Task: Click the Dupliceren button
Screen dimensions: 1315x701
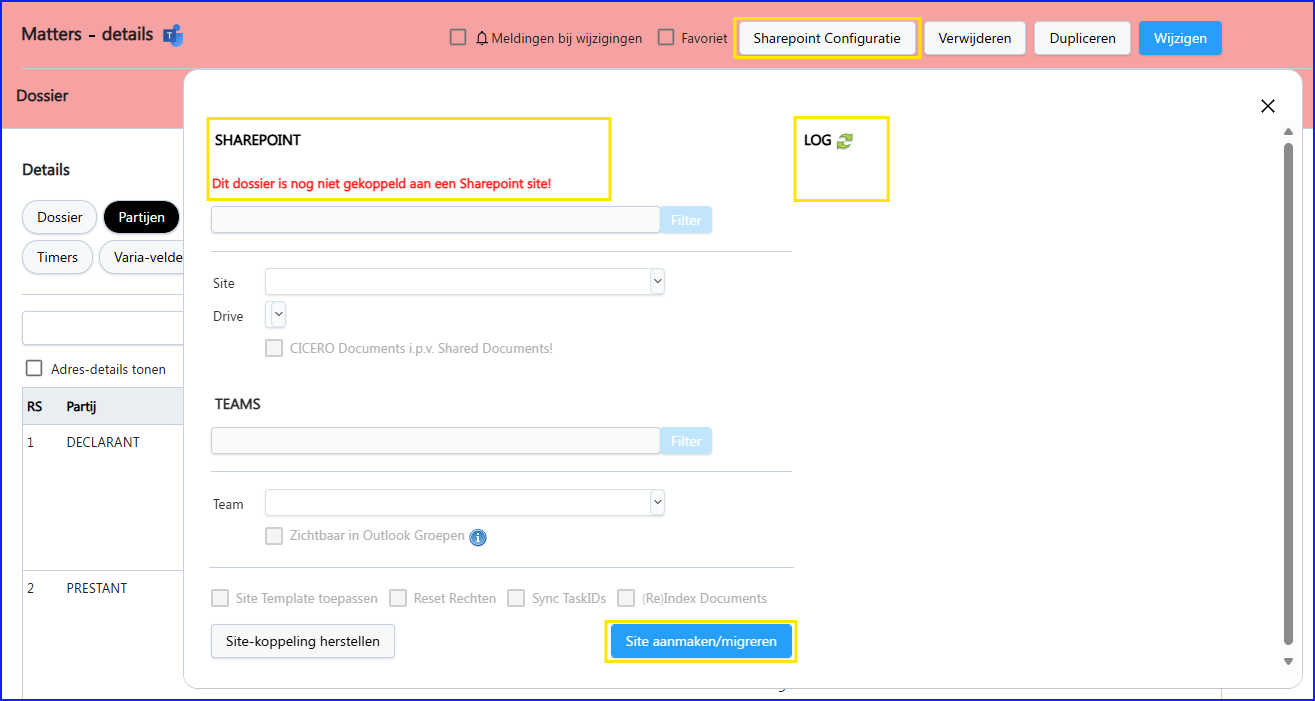Action: coord(1082,39)
